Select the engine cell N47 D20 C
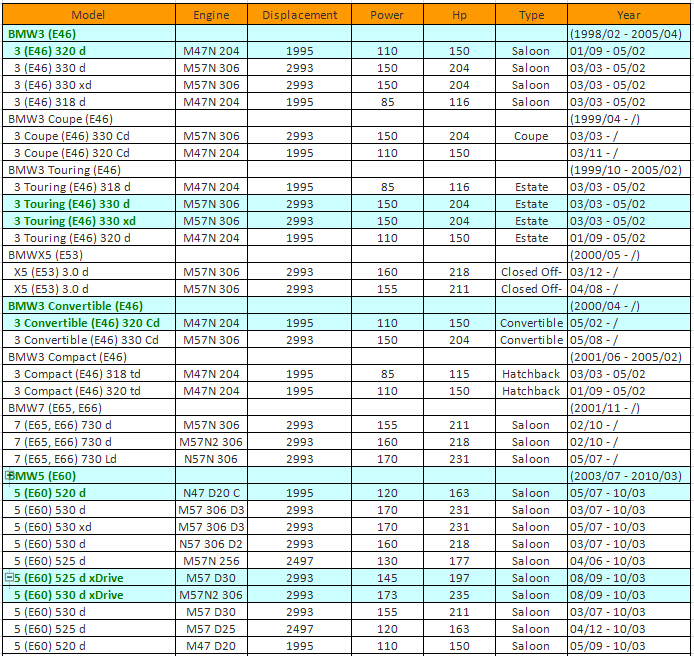 click(211, 493)
